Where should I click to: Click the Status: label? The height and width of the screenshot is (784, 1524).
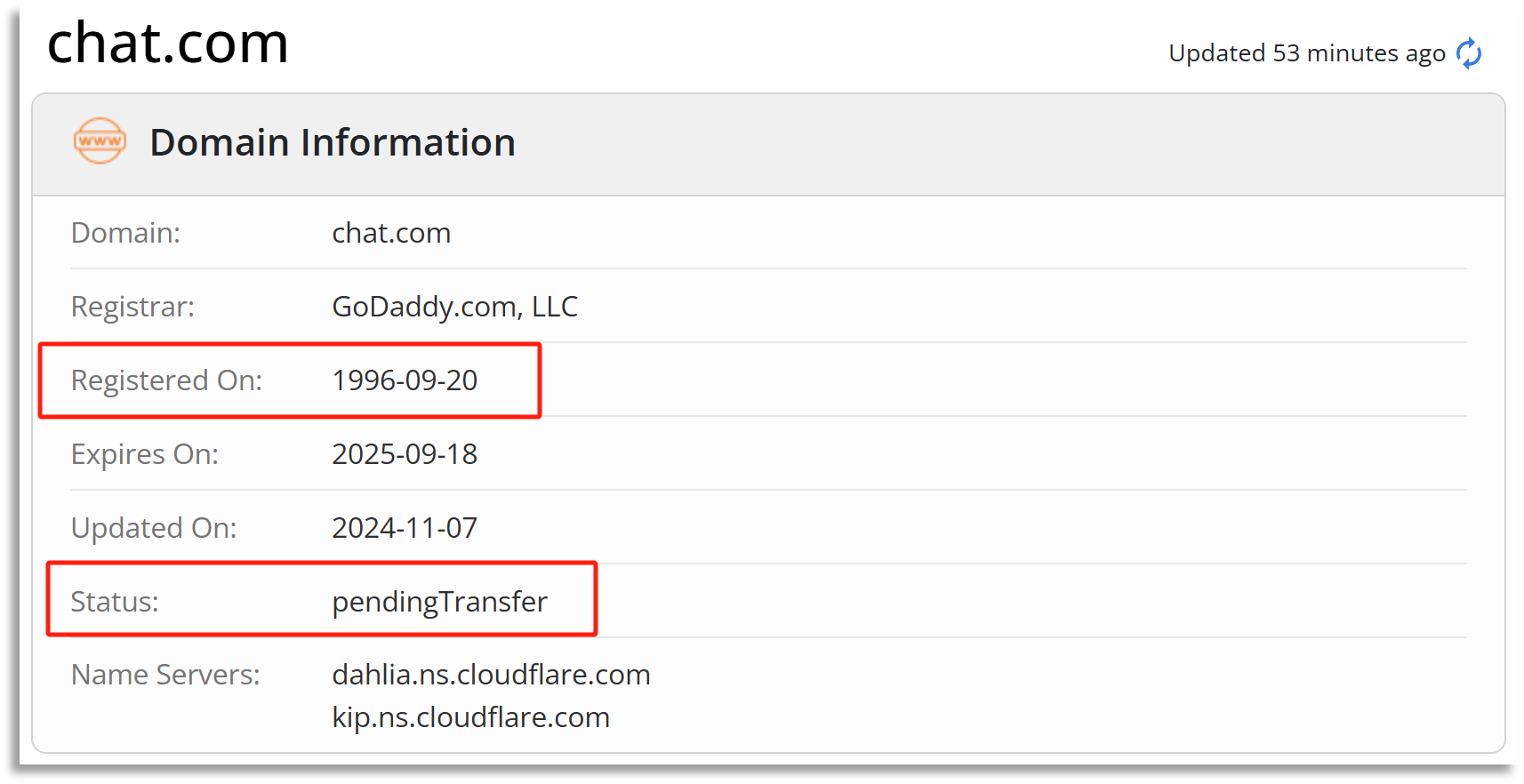point(115,602)
